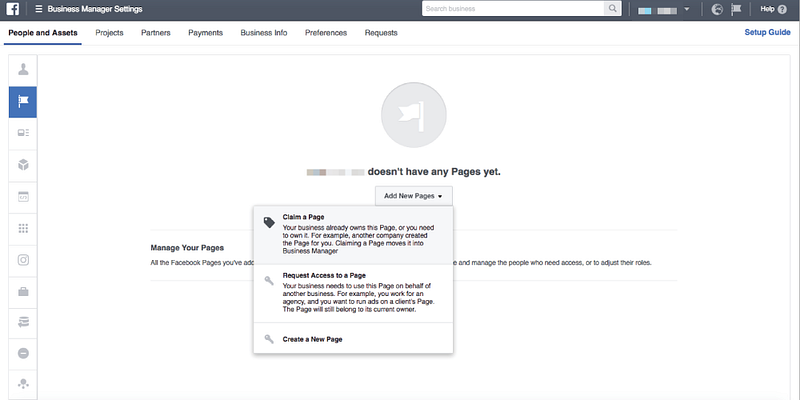The width and height of the screenshot is (800, 400).
Task: Open the Apps grid icon in sidebar
Action: point(23,229)
